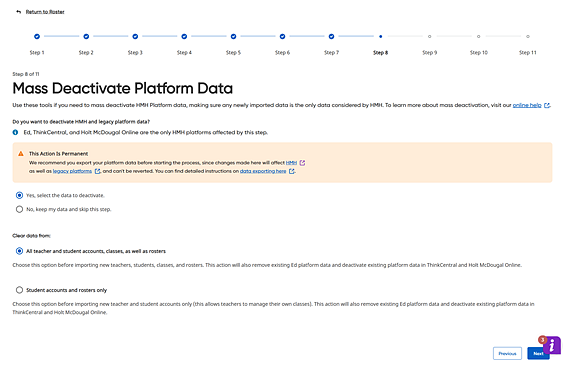Open the purple info help widget icon

[x=552, y=345]
